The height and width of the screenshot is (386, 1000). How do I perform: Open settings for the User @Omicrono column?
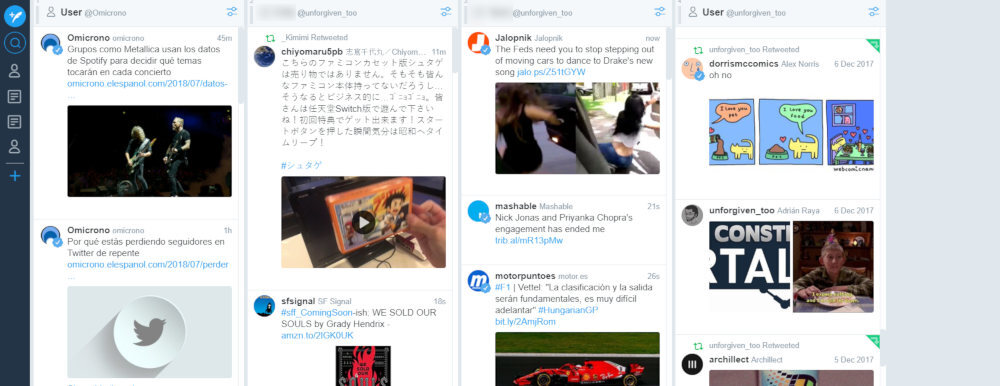232,12
